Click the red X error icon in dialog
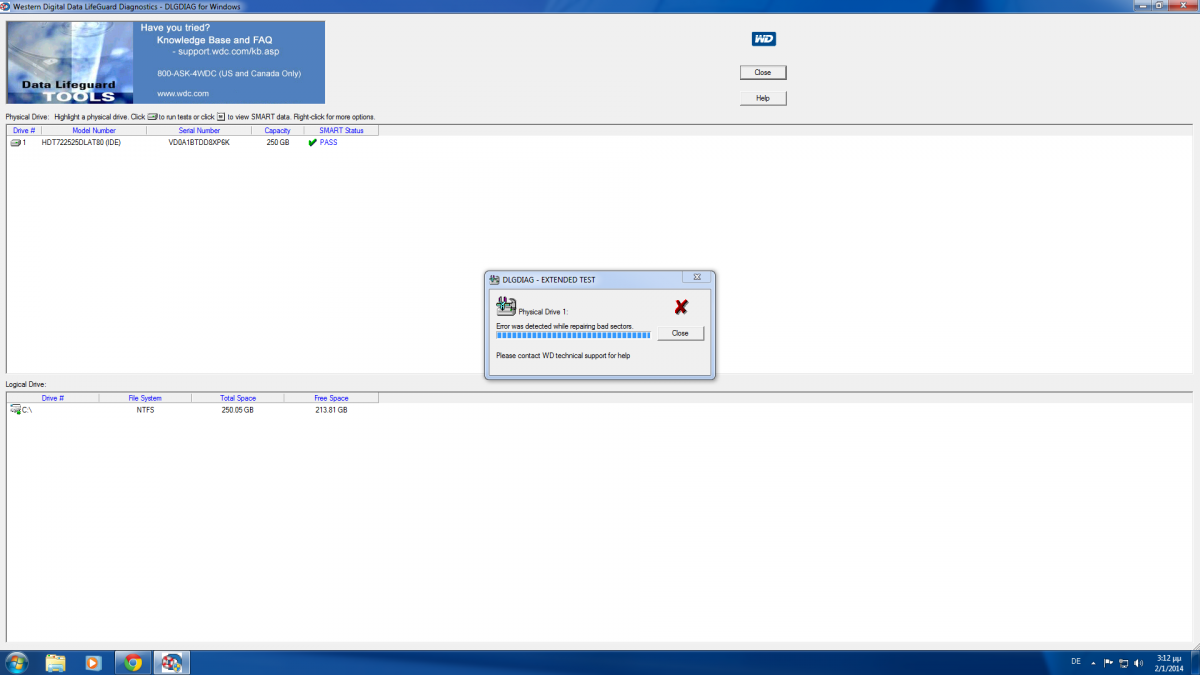Image resolution: width=1200 pixels, height=675 pixels. [x=681, y=307]
